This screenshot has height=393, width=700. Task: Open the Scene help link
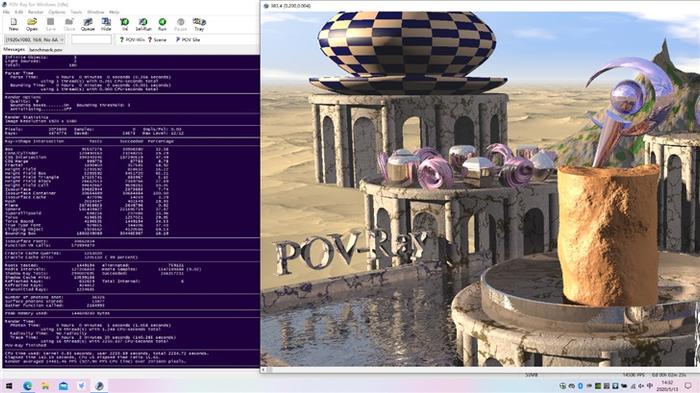pos(157,40)
